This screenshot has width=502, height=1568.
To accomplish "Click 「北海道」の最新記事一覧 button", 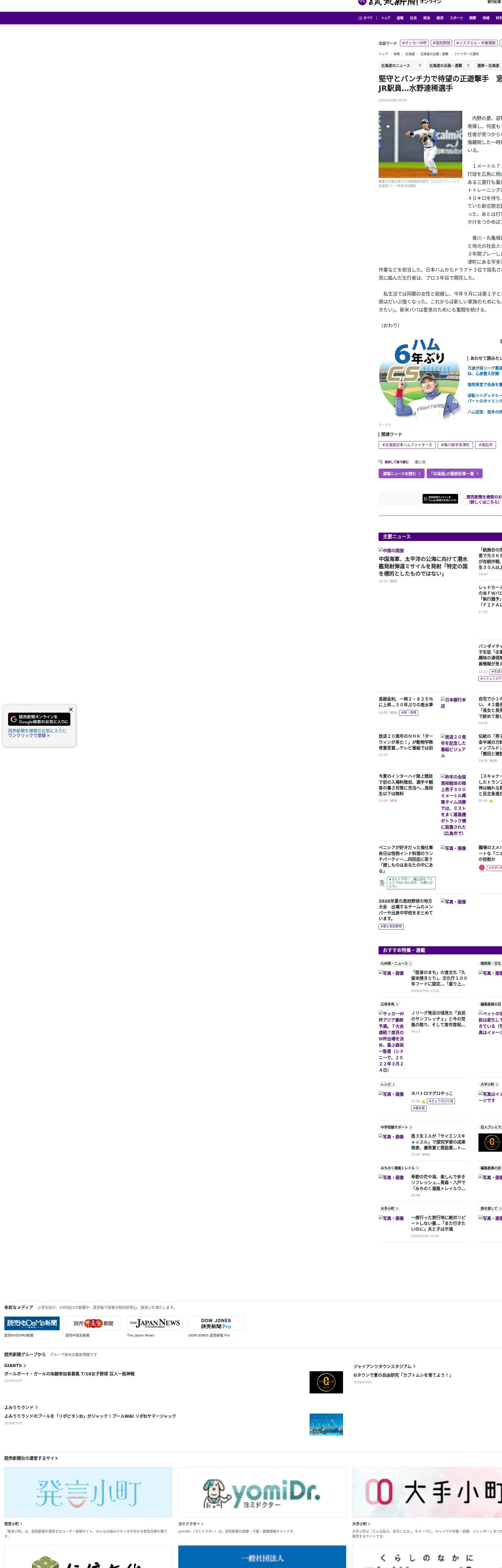I will click(454, 474).
